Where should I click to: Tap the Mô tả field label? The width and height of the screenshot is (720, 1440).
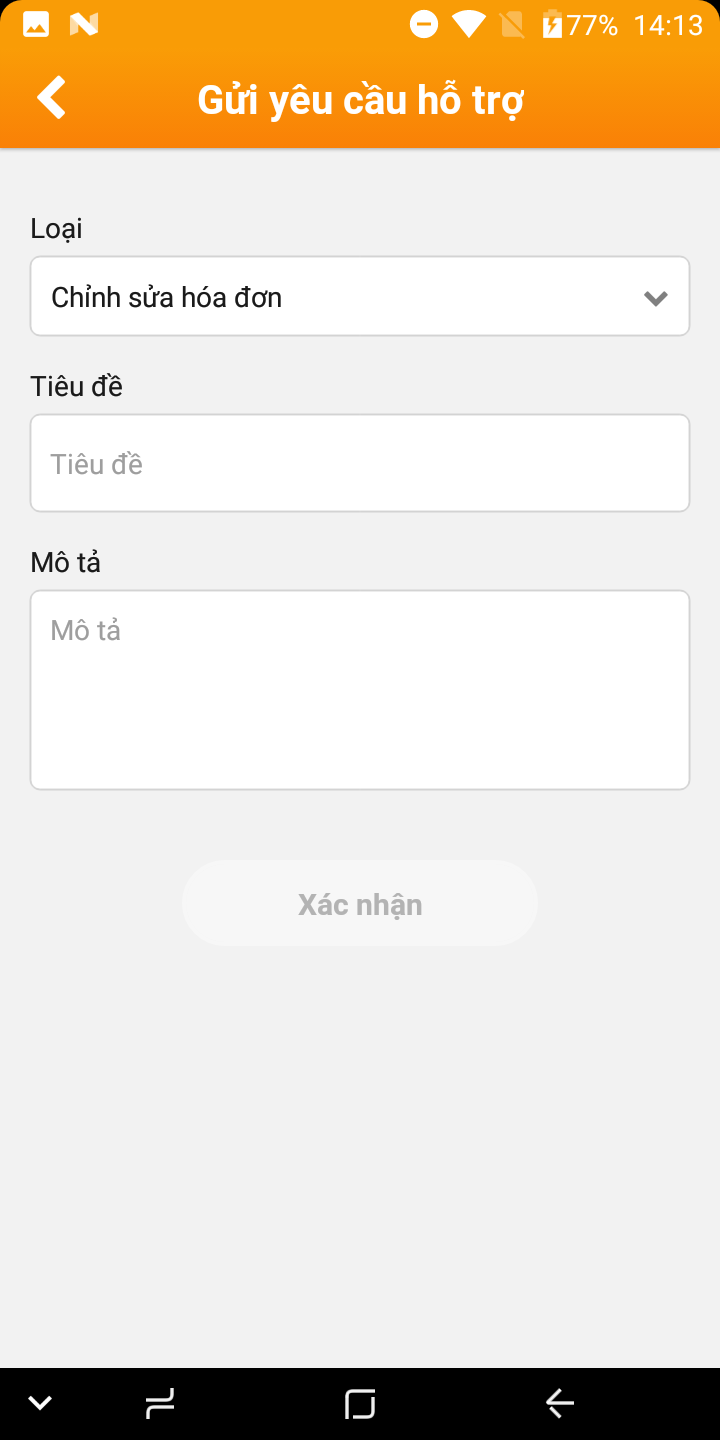(x=66, y=563)
